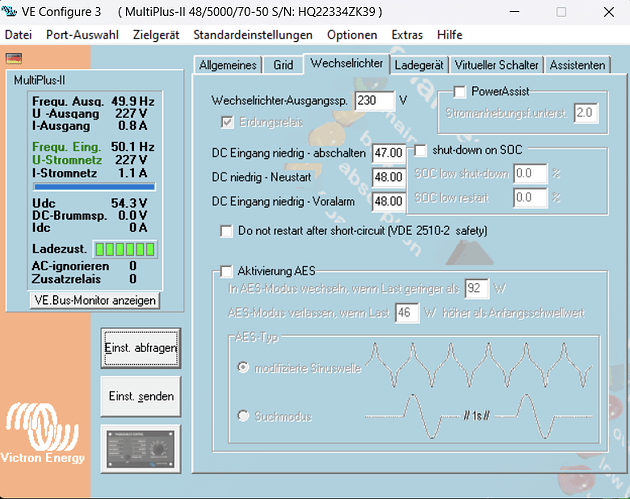Click the German flag language icon

click(14, 58)
